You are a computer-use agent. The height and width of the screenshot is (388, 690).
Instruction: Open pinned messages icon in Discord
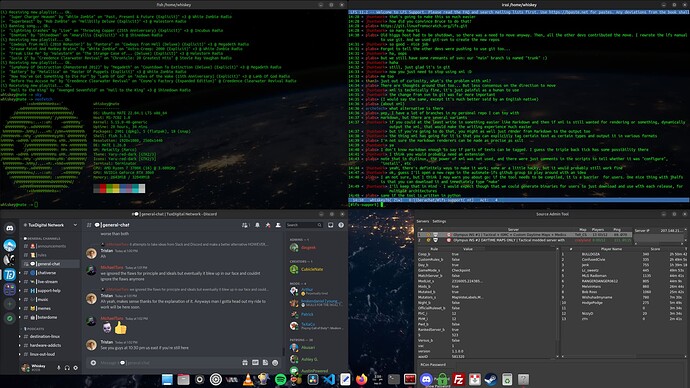(x=268, y=225)
